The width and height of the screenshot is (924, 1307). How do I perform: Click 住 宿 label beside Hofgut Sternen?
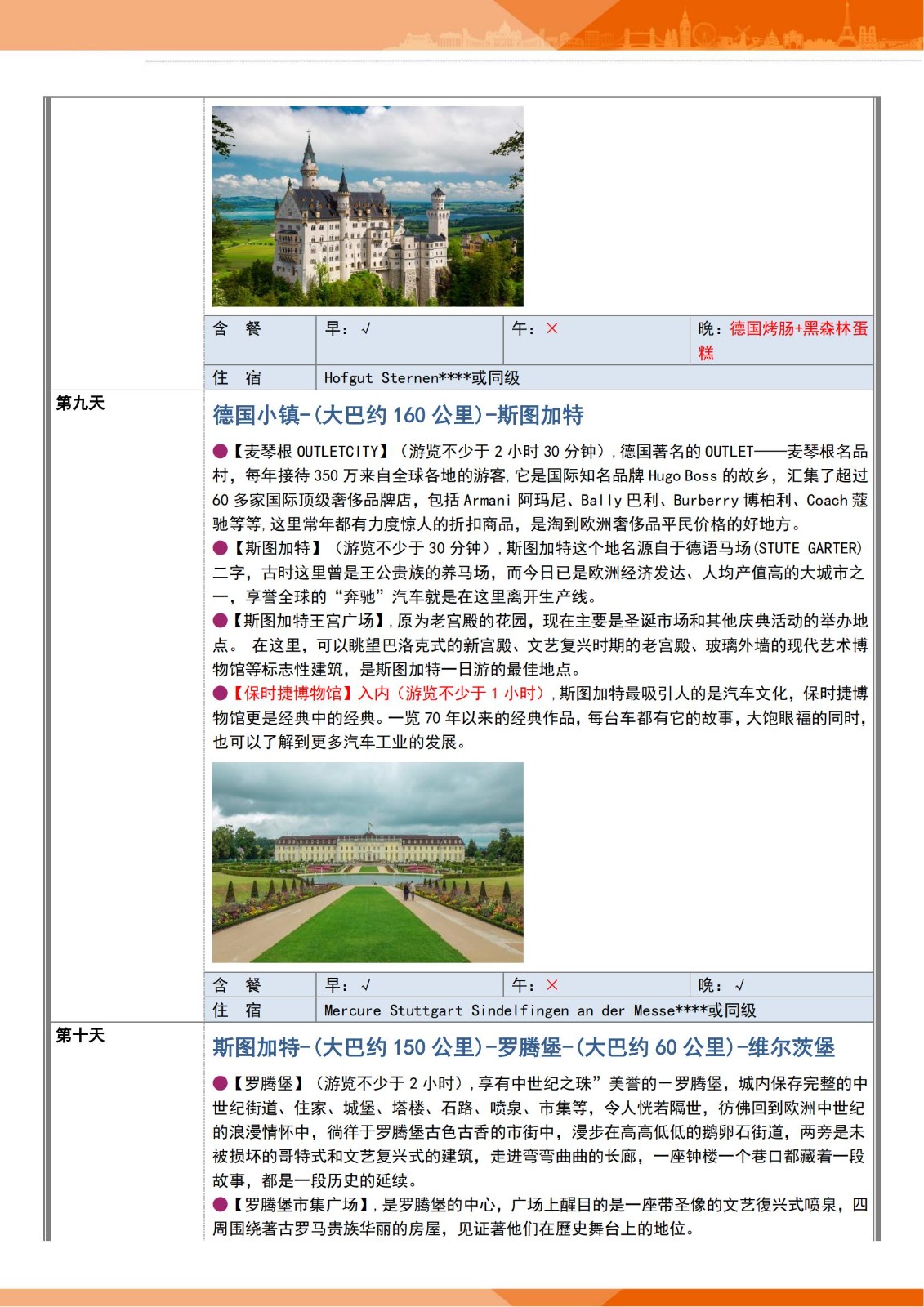tap(237, 378)
